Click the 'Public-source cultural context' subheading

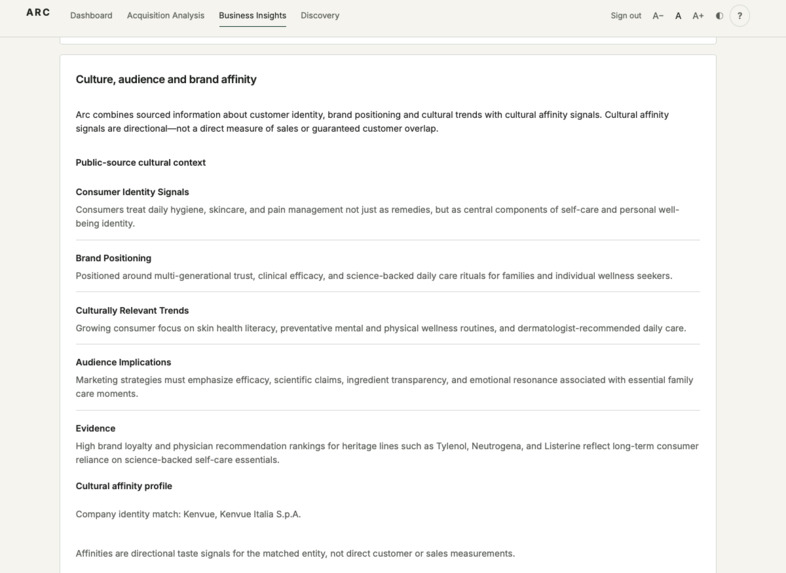pyautogui.click(x=141, y=162)
